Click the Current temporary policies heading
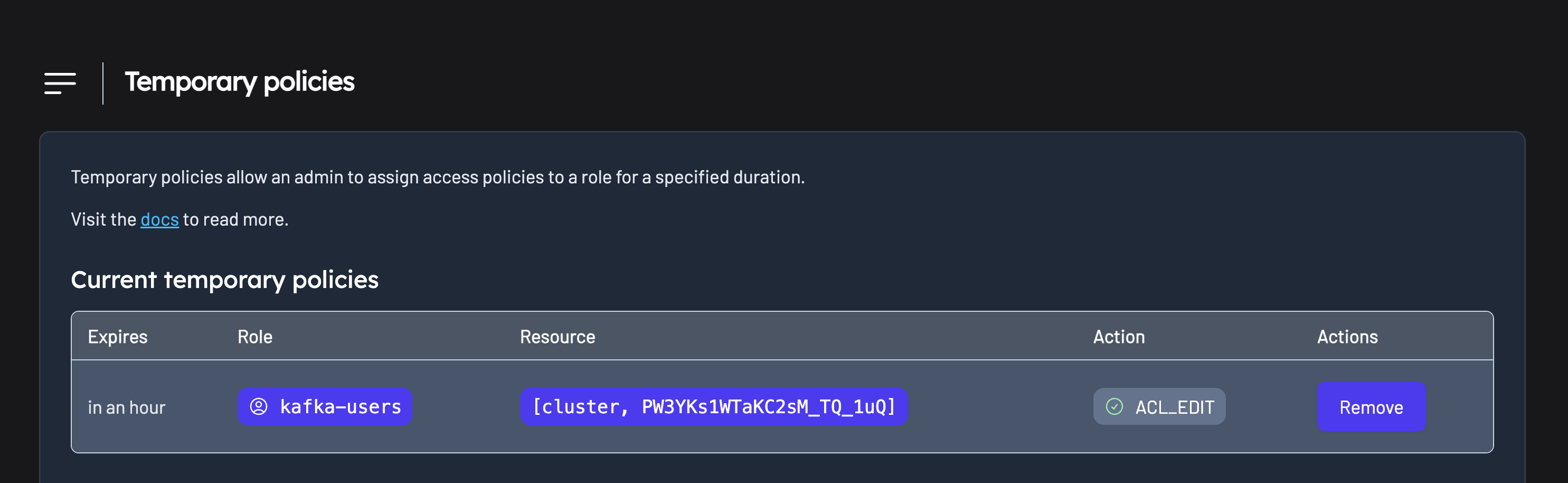The image size is (1568, 483). coord(224,280)
